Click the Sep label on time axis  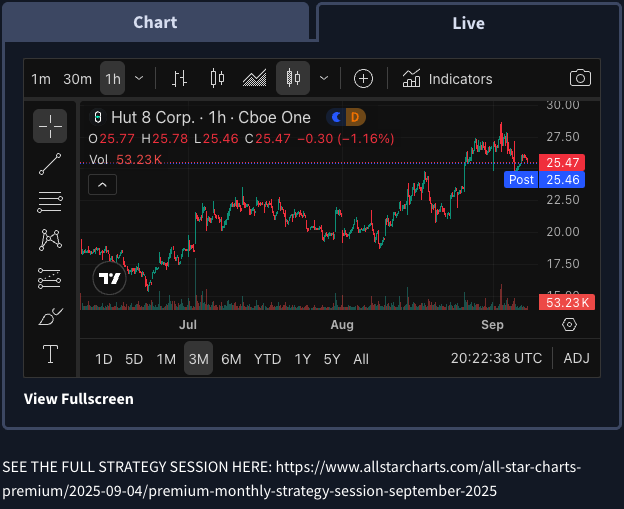[492, 325]
